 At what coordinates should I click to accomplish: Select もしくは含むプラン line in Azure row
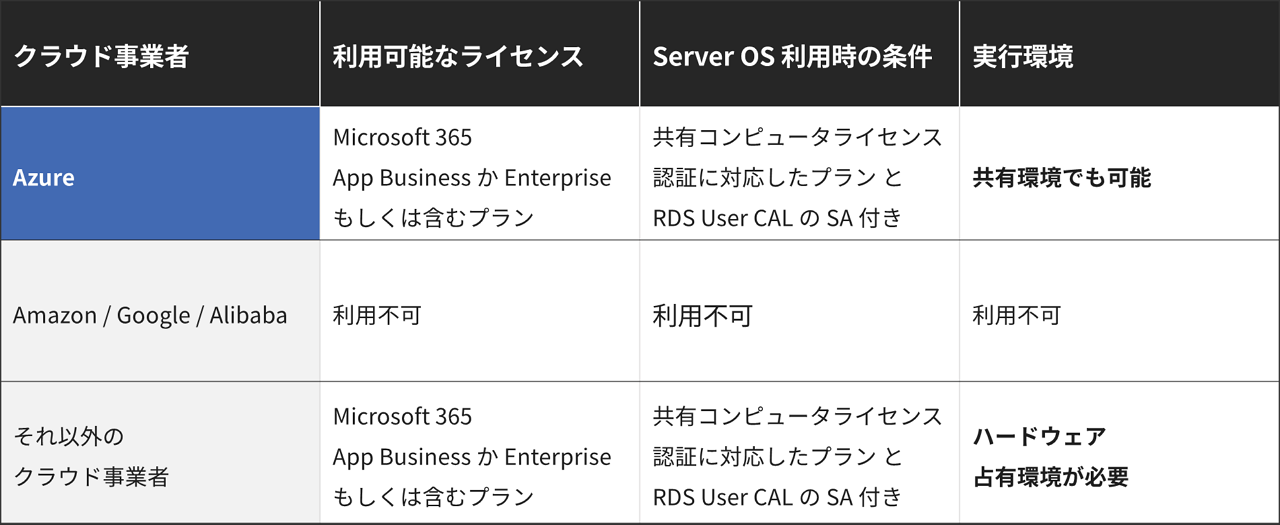(433, 217)
